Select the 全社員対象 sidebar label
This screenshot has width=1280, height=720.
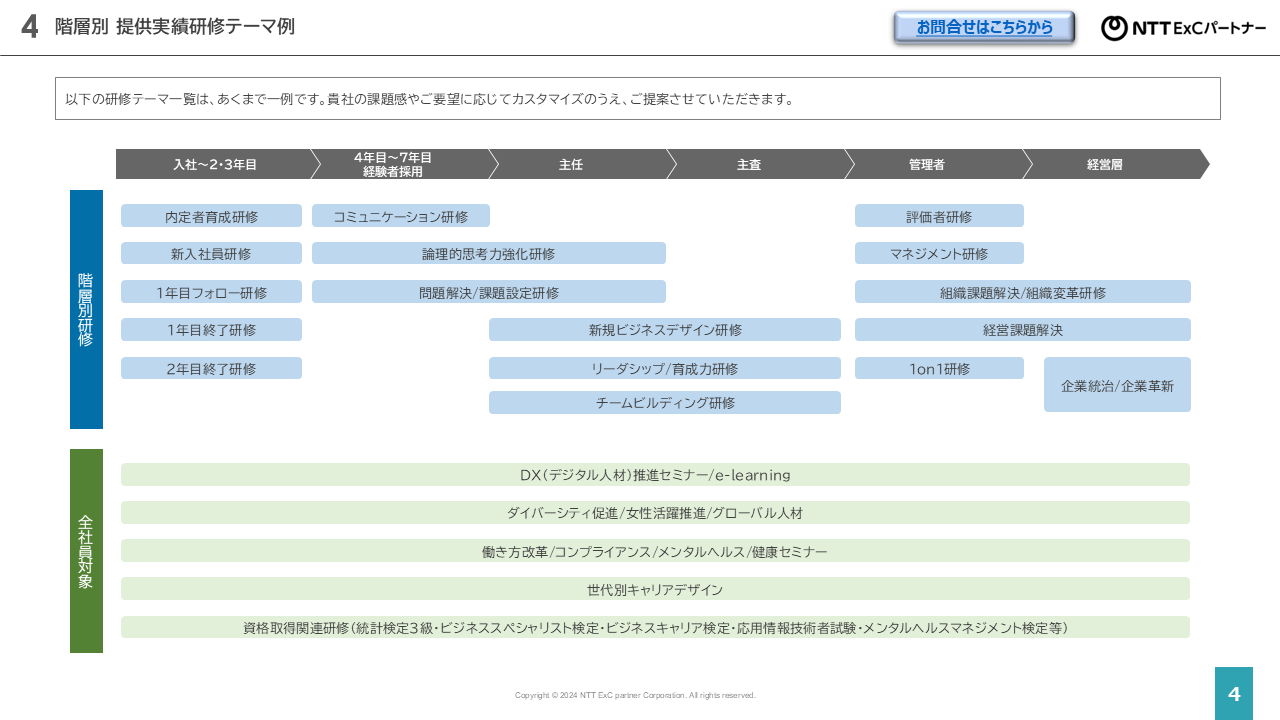point(86,549)
